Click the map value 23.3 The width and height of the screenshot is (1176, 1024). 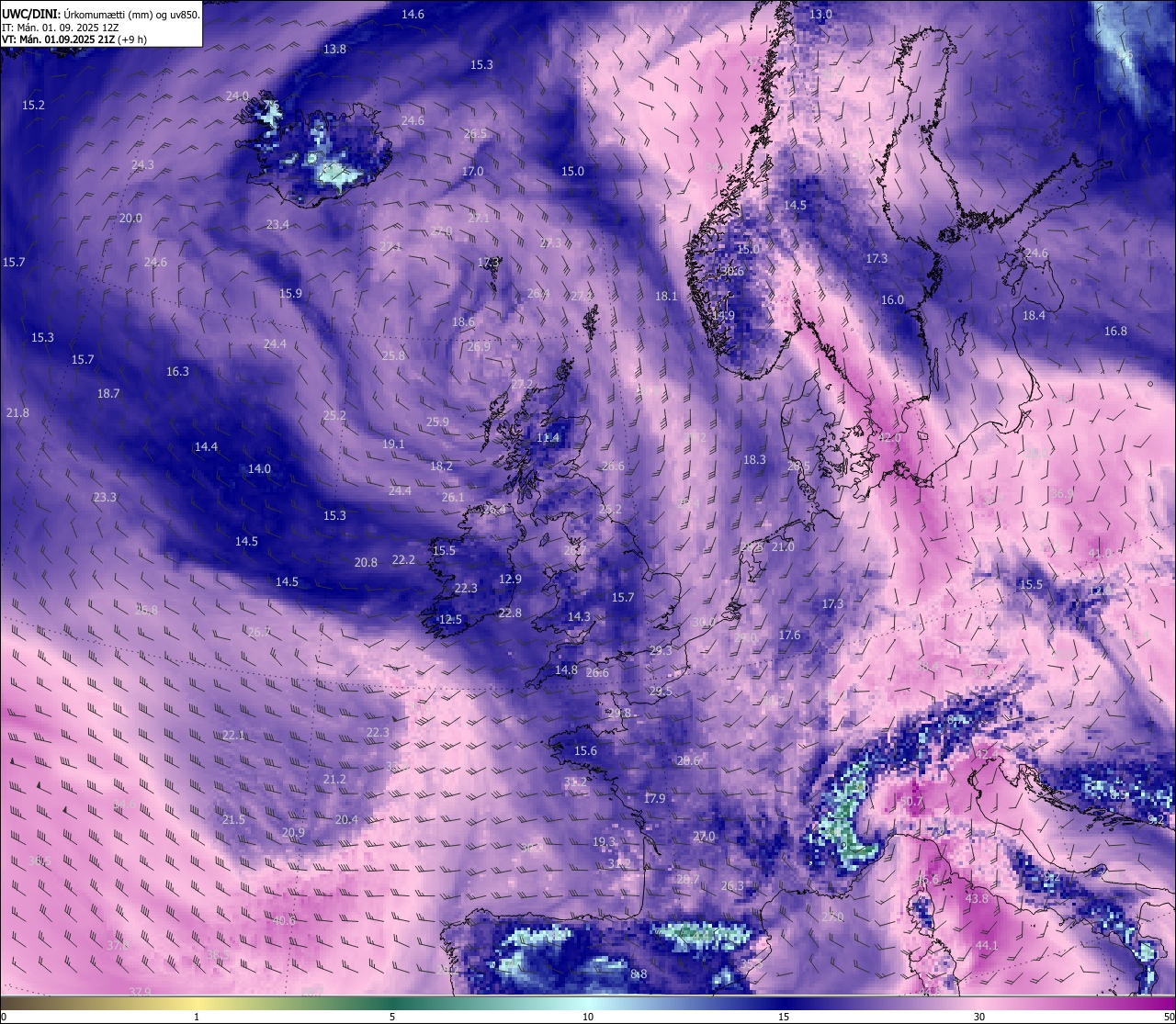(105, 497)
